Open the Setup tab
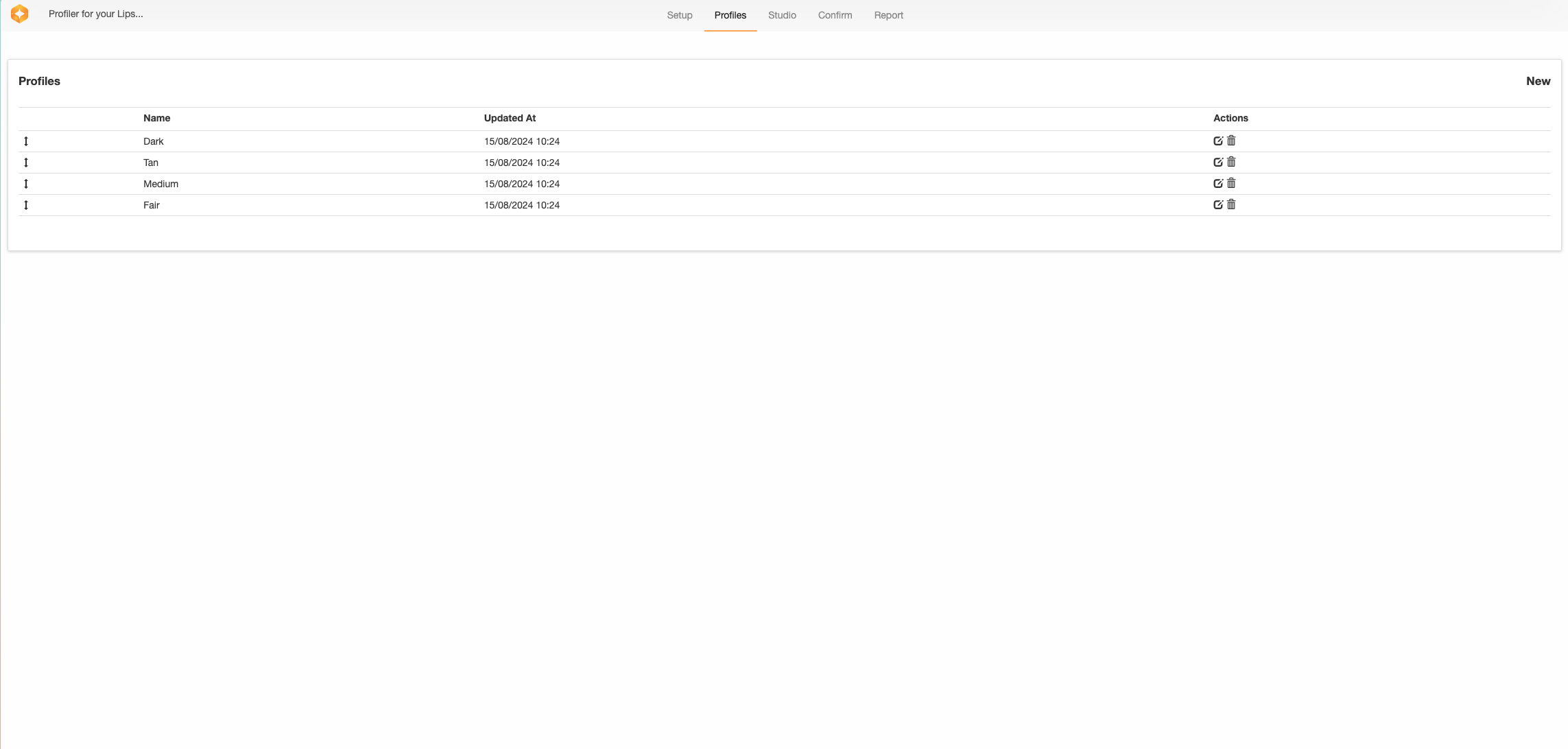Image resolution: width=1568 pixels, height=749 pixels. pyautogui.click(x=679, y=15)
